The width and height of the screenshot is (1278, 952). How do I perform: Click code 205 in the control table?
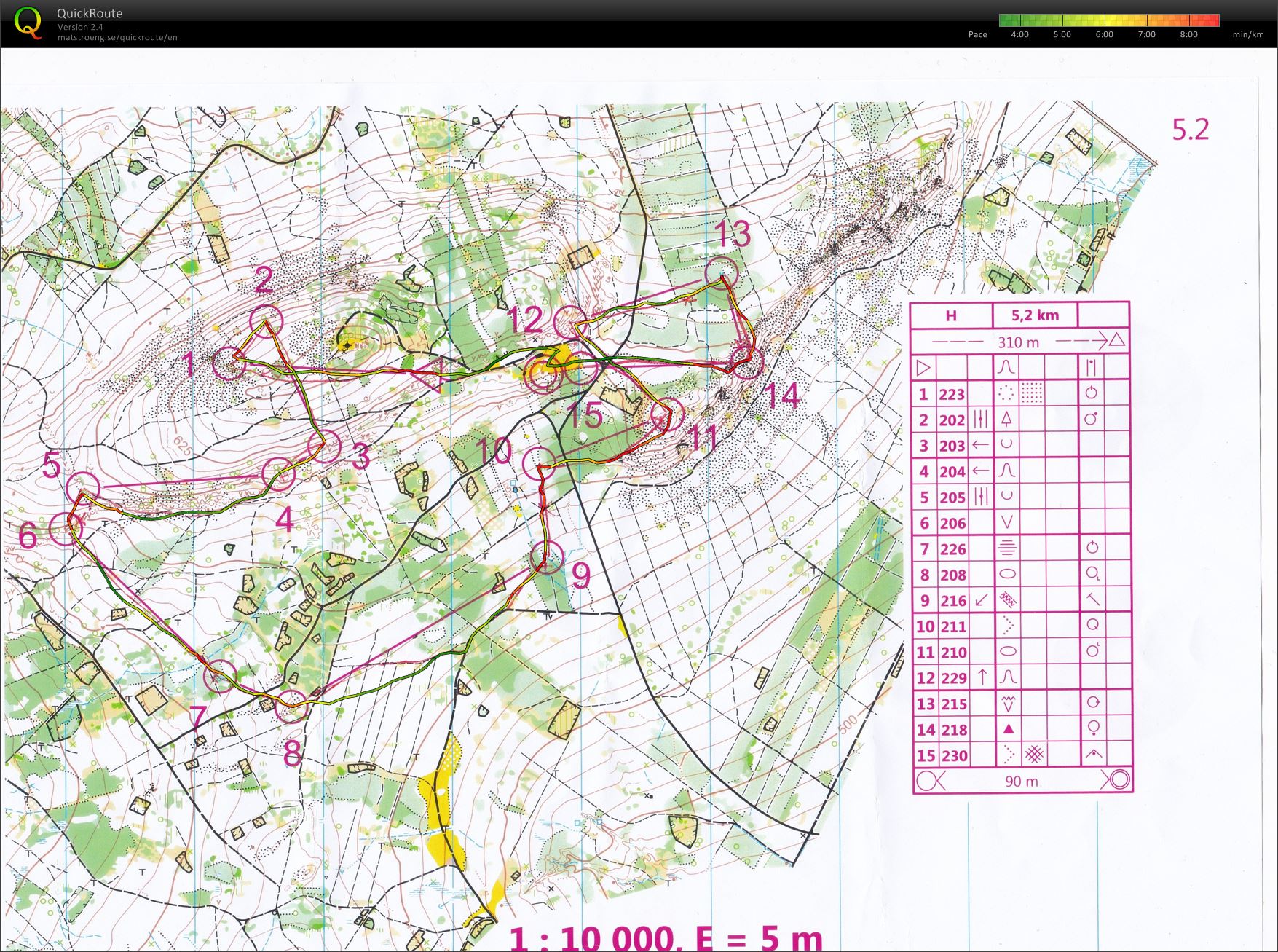point(952,498)
